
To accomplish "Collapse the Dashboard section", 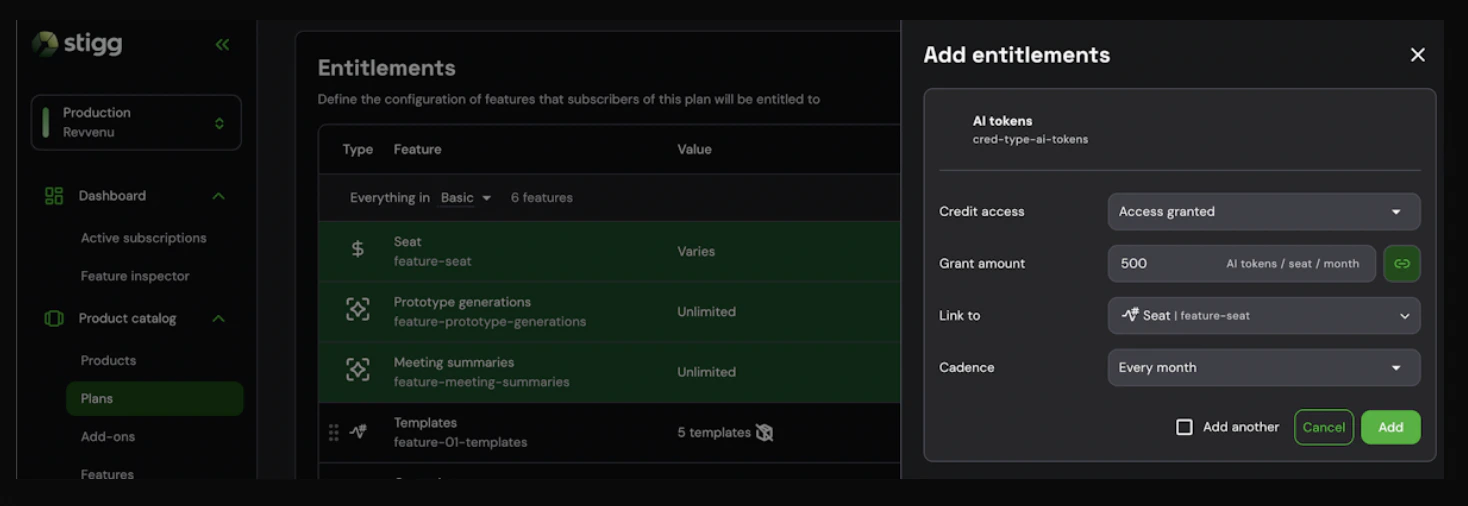I will pos(219,196).
